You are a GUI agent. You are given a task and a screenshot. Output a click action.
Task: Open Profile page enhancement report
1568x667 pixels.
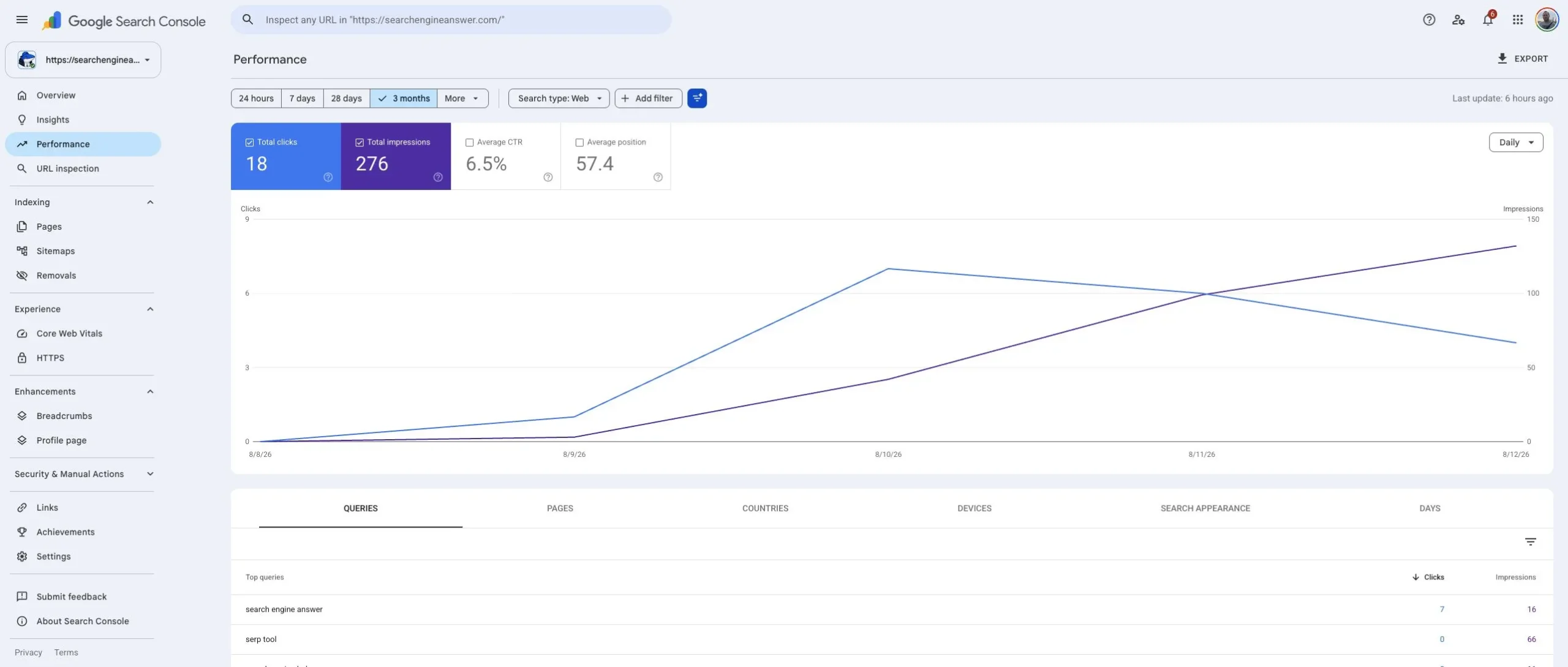point(83,440)
